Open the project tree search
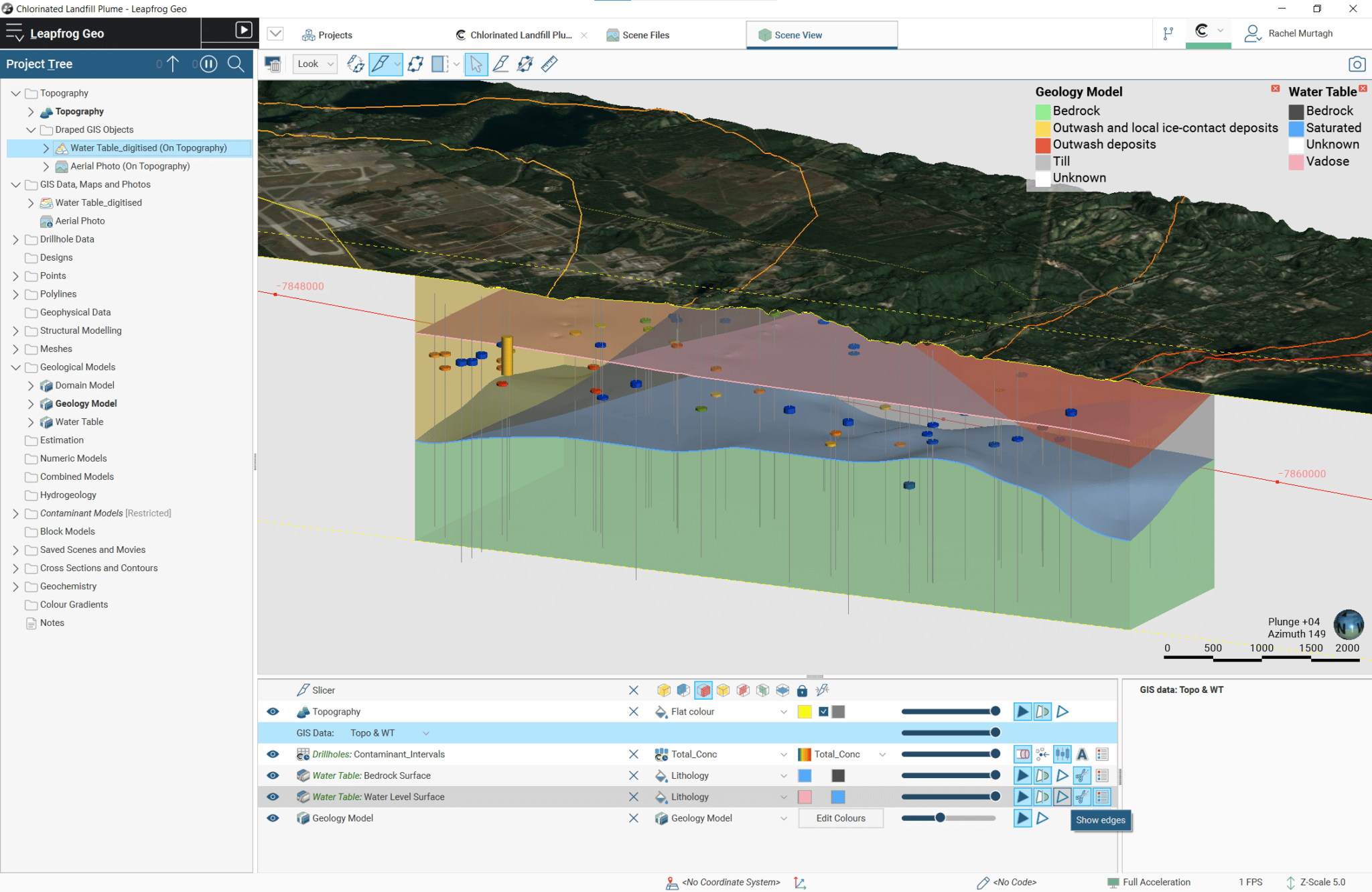 click(x=236, y=64)
